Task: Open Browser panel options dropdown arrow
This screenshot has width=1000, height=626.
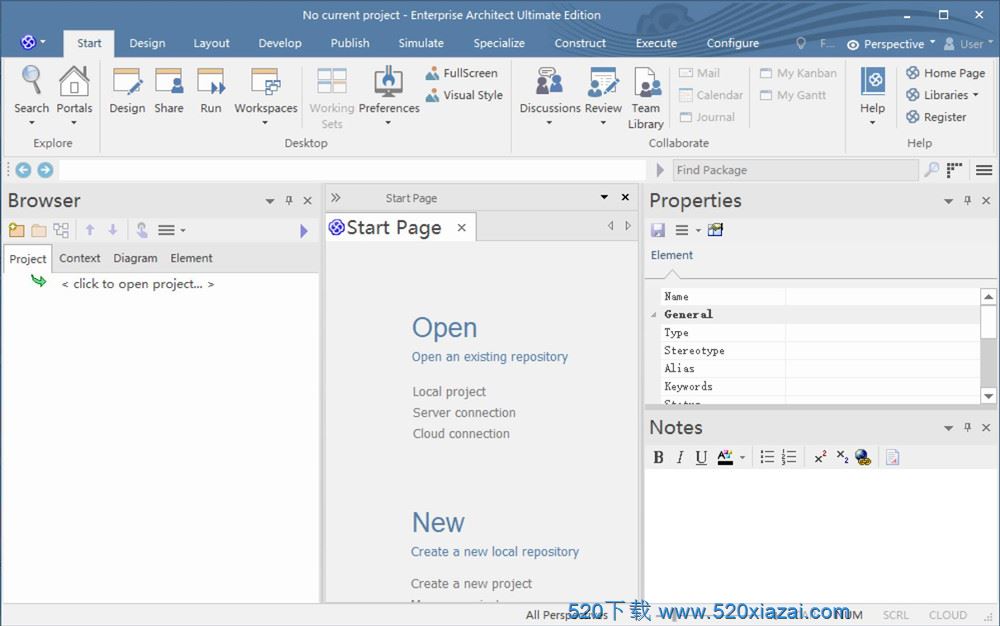Action: [x=270, y=201]
